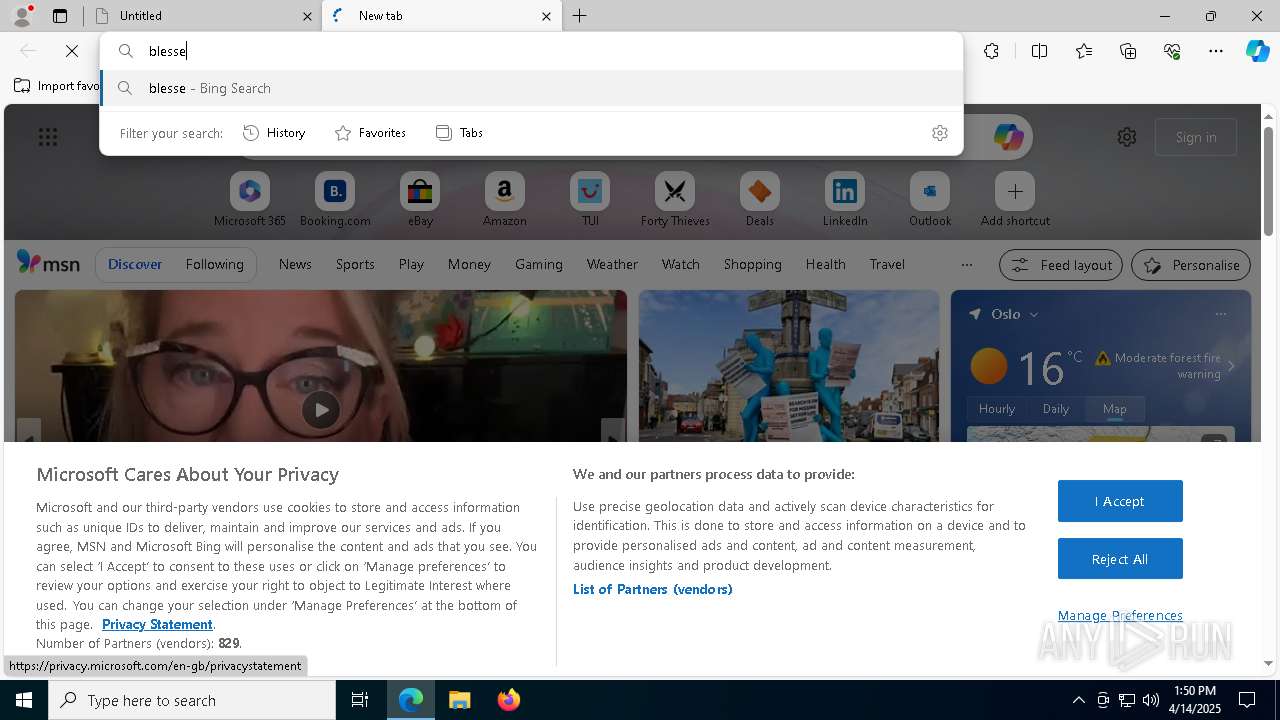Open the Extensions puzzle icon
Image resolution: width=1280 pixels, height=720 pixels.
[x=991, y=51]
